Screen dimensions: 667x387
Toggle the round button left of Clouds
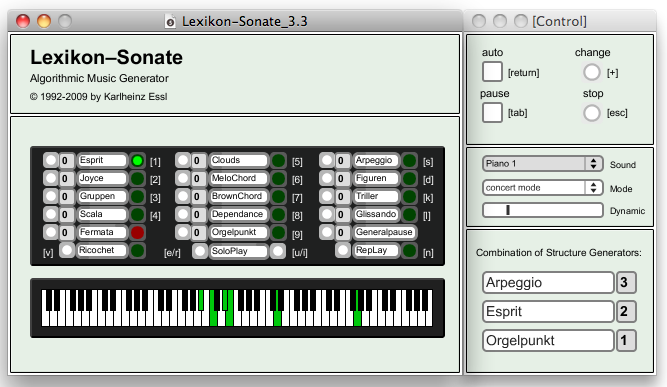point(182,160)
